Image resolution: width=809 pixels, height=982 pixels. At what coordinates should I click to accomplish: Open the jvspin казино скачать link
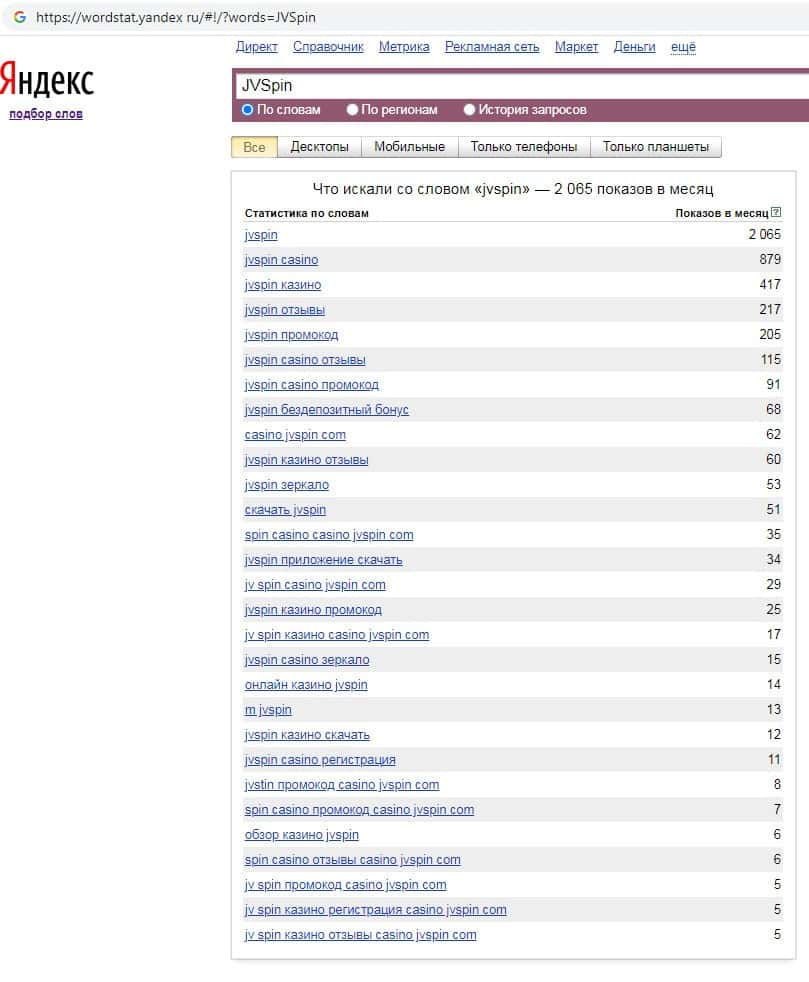tap(307, 736)
